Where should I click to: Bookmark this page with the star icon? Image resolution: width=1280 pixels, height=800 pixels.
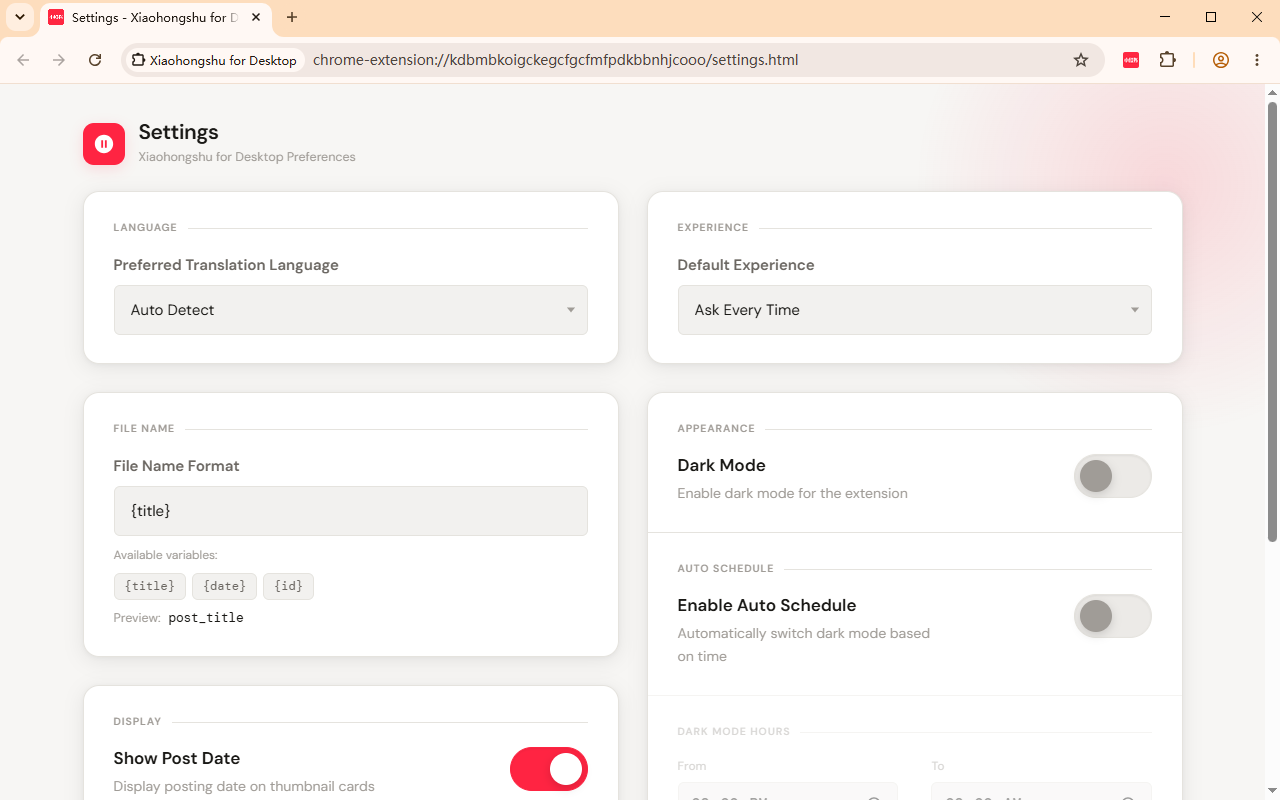1081,60
